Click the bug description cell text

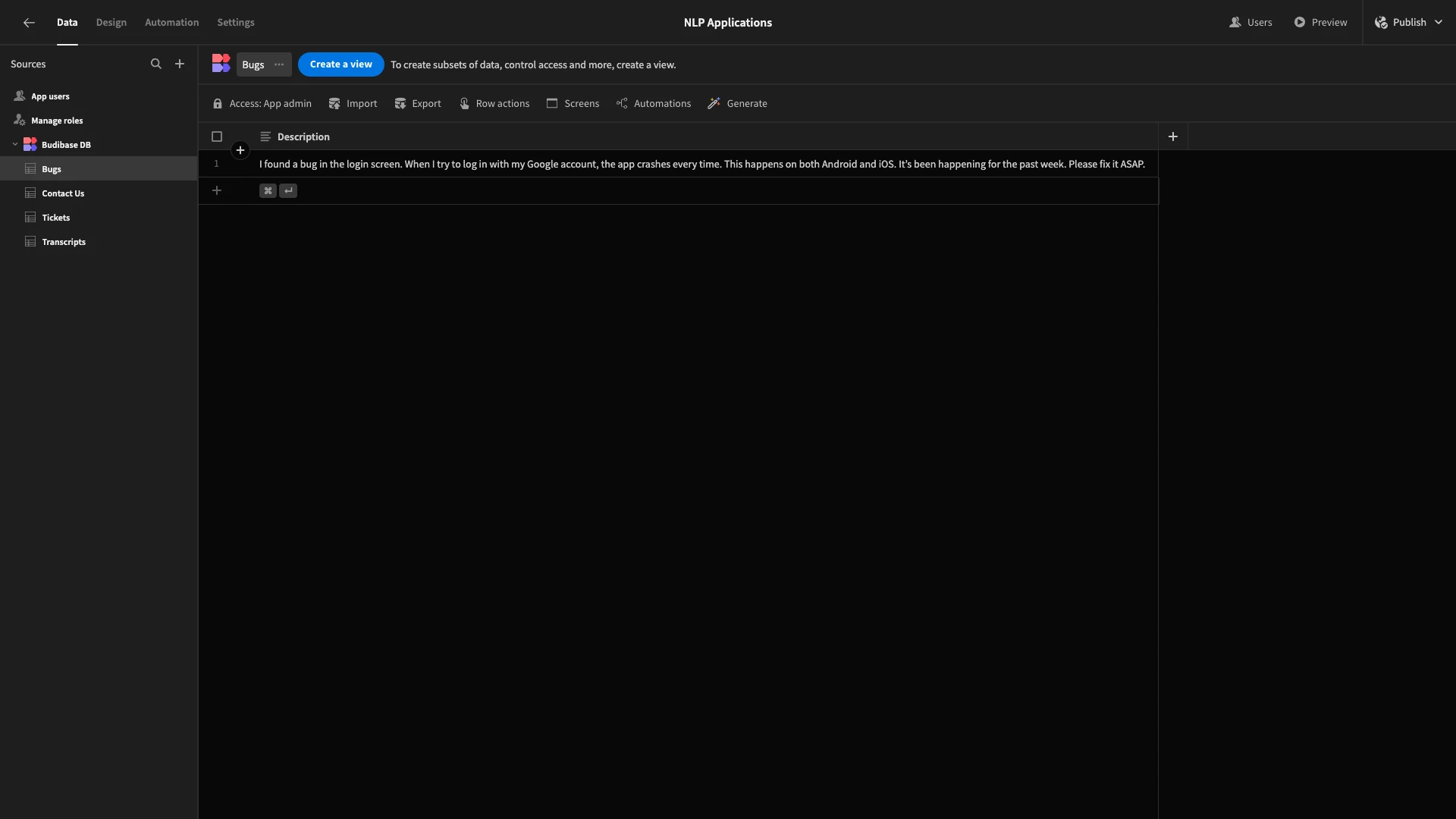point(702,164)
